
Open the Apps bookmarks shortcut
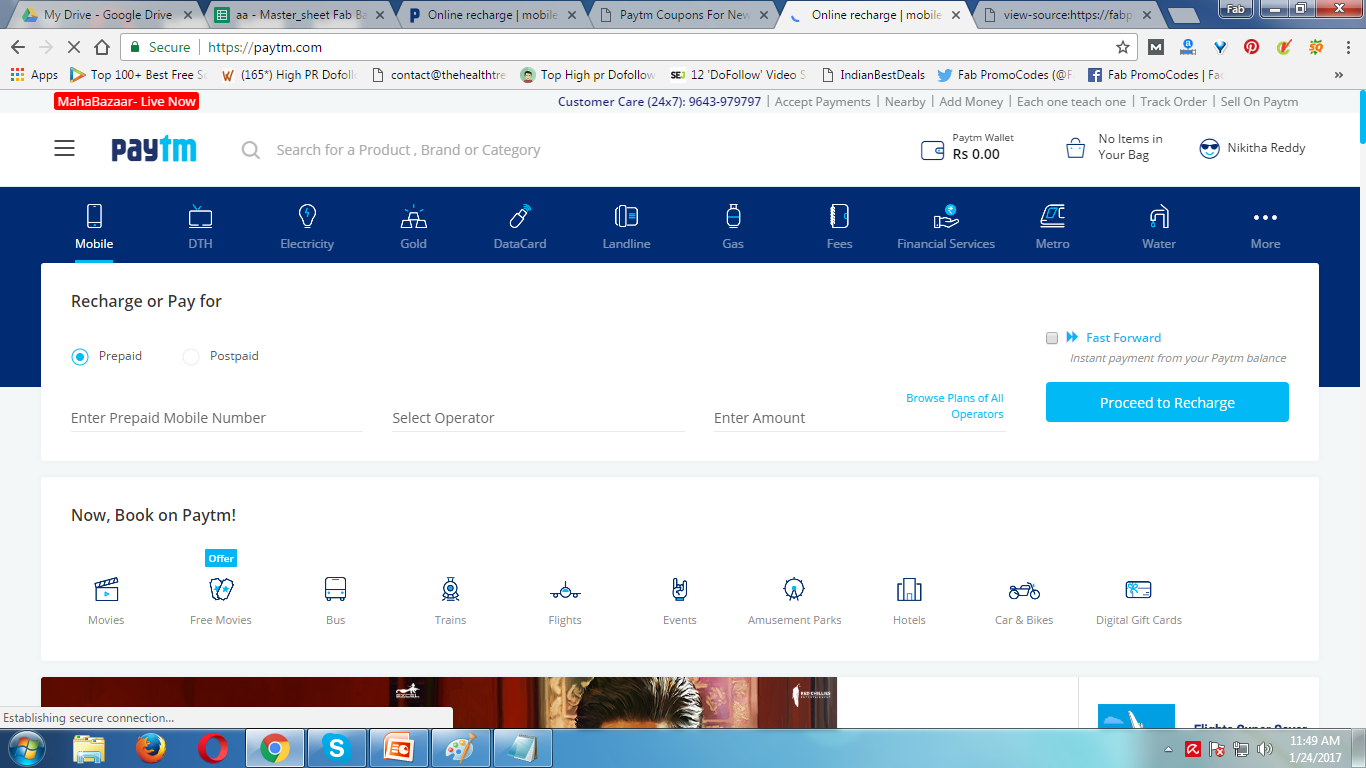tap(34, 75)
